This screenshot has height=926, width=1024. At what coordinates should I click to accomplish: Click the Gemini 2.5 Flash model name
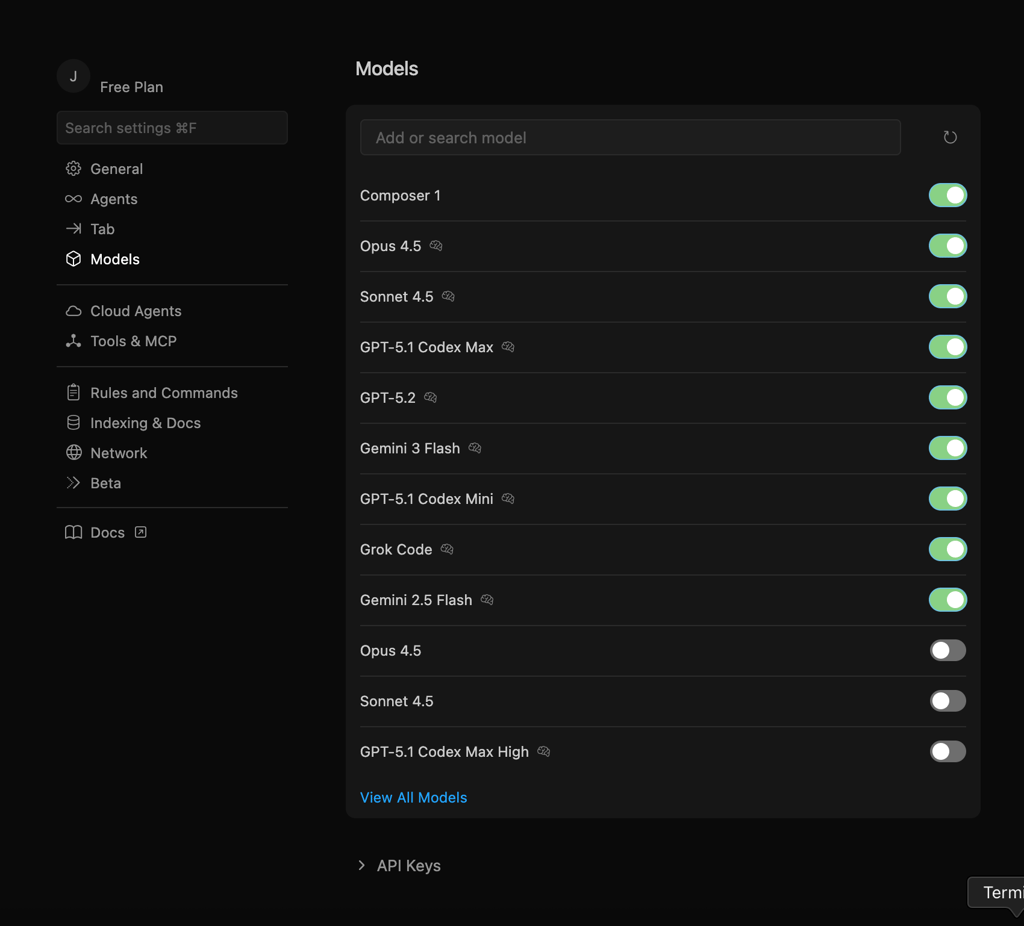point(416,599)
